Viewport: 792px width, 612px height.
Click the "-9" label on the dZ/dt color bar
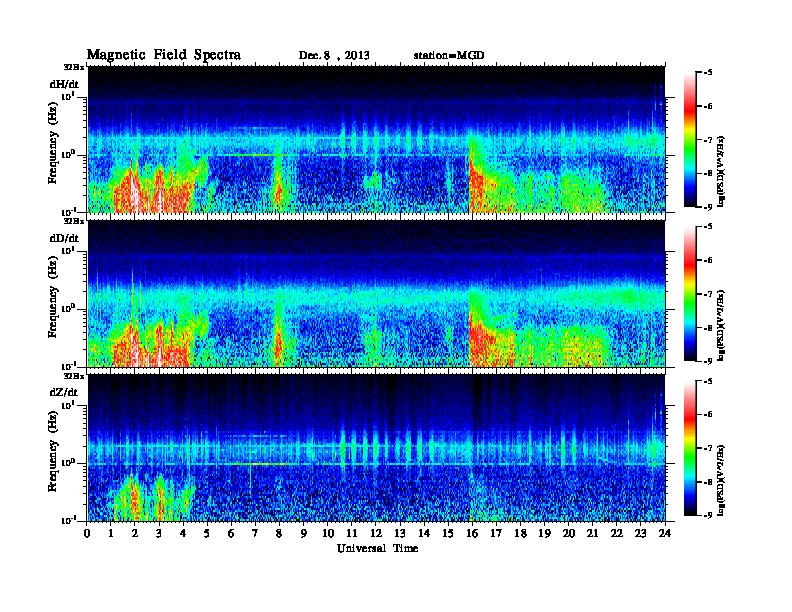(x=708, y=515)
